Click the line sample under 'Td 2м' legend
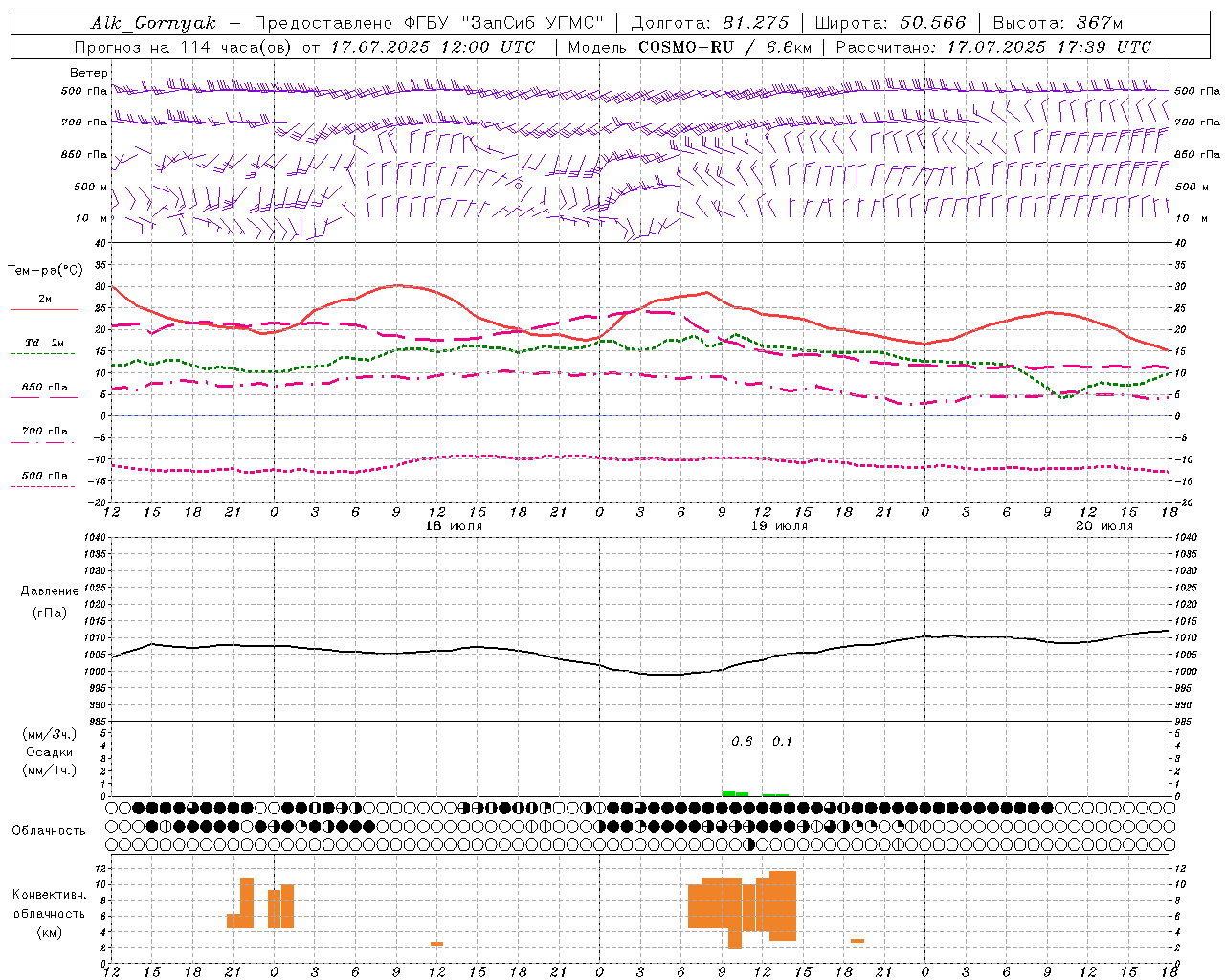 42,354
